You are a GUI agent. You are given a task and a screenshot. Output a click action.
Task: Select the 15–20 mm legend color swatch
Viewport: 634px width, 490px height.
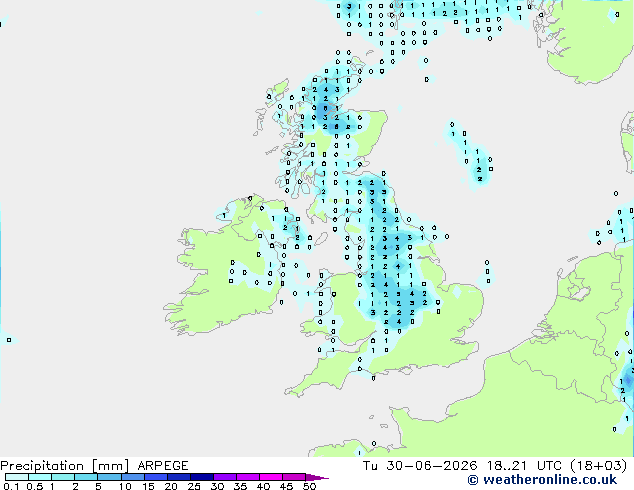(155, 477)
